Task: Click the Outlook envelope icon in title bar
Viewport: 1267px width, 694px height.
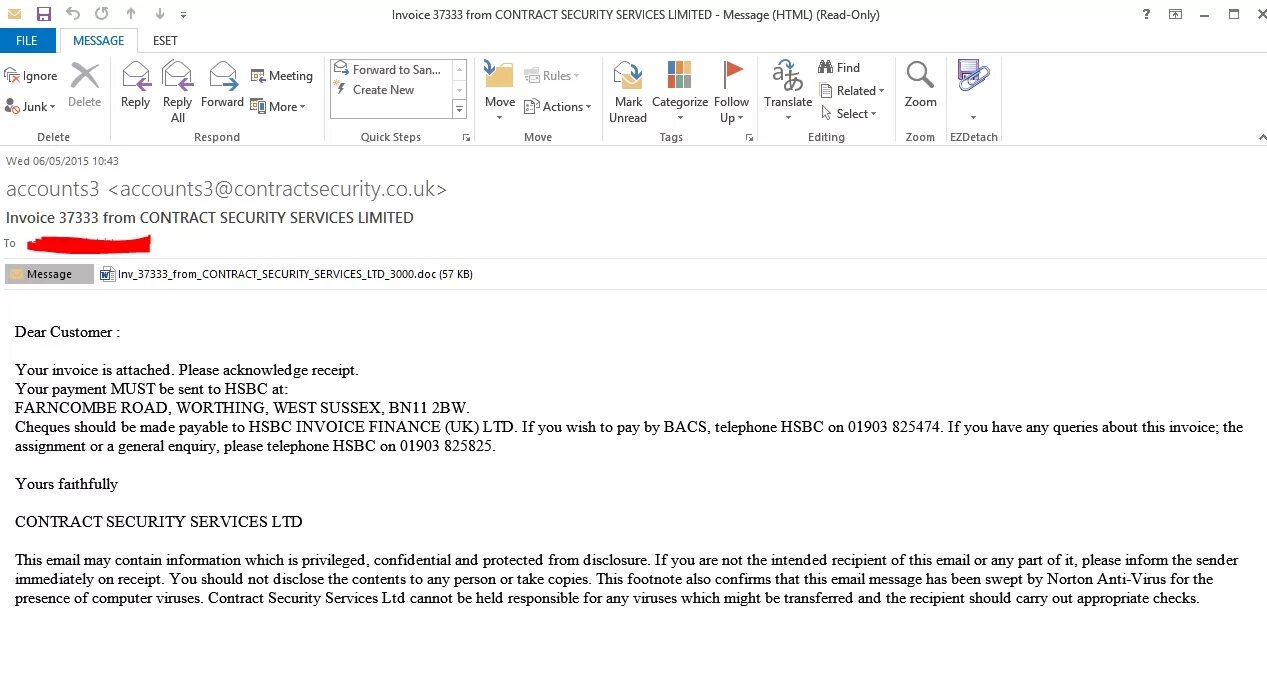Action: pos(14,14)
